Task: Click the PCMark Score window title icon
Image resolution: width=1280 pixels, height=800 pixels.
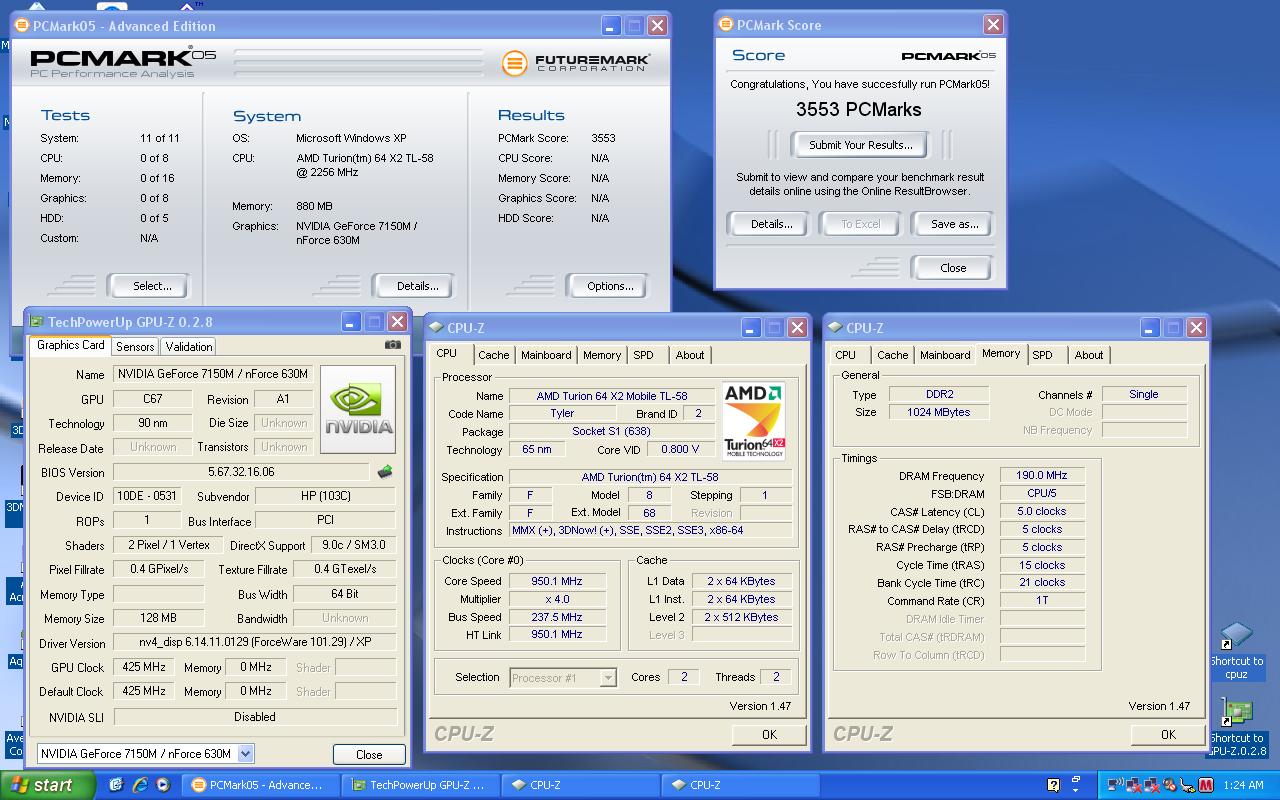Action: (725, 24)
